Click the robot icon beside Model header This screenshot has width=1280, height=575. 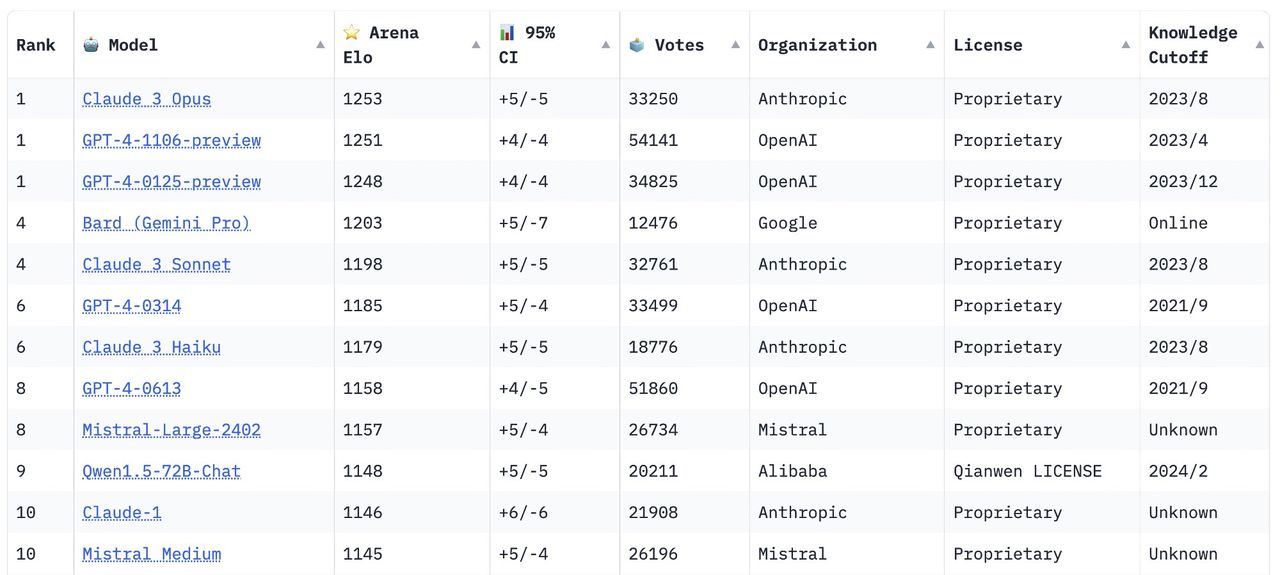click(x=91, y=45)
